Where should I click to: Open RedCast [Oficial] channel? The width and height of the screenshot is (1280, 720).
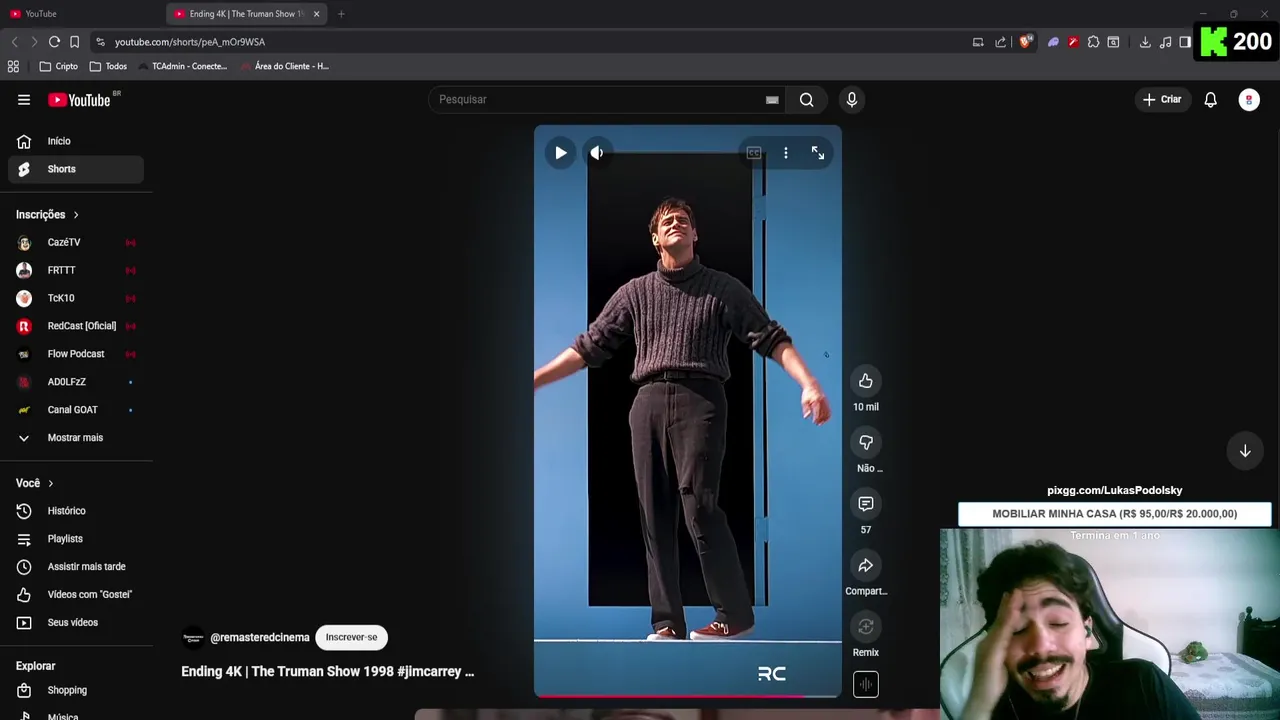[76, 326]
